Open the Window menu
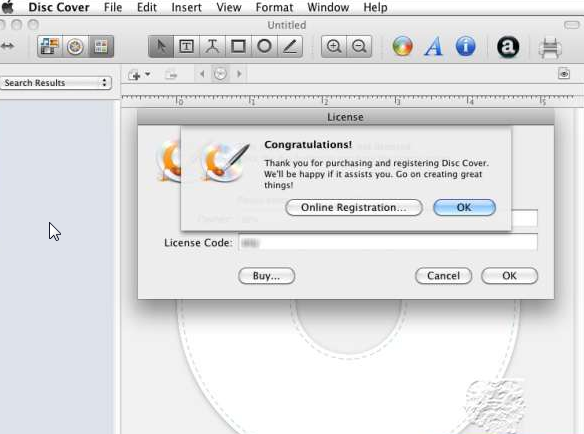The image size is (584, 434). (x=328, y=7)
